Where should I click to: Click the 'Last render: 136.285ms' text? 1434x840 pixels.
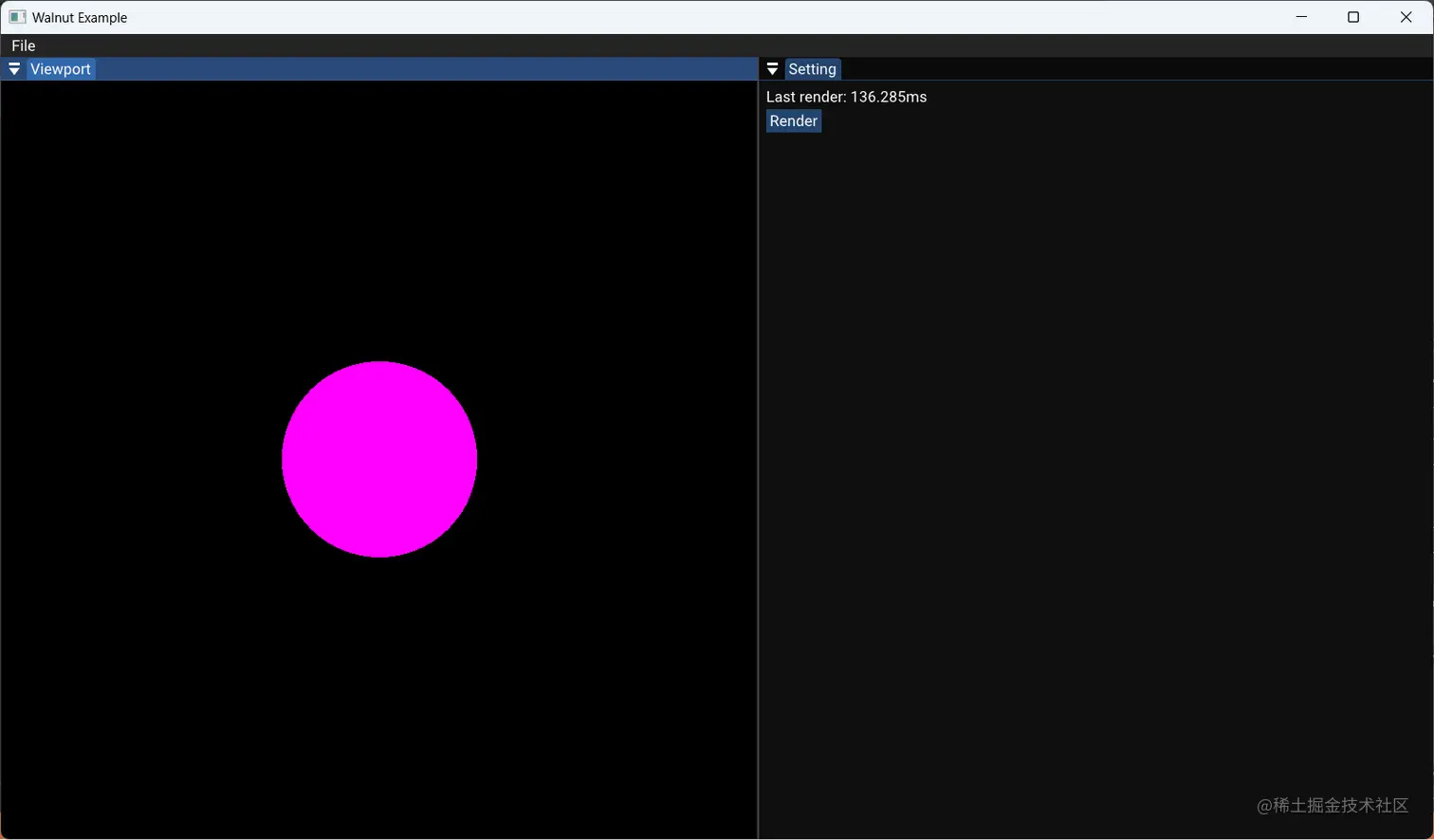pyautogui.click(x=847, y=97)
